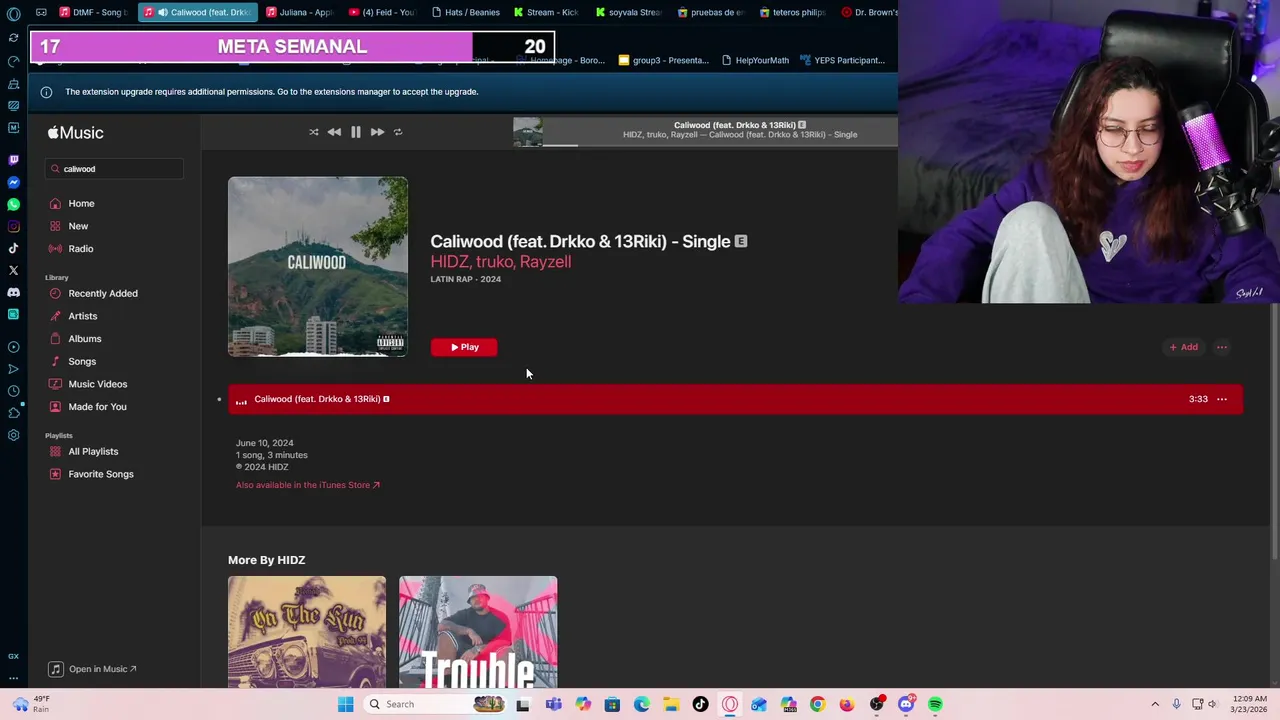Click the Caliwood album cover art
The height and width of the screenshot is (720, 1280).
click(x=318, y=267)
